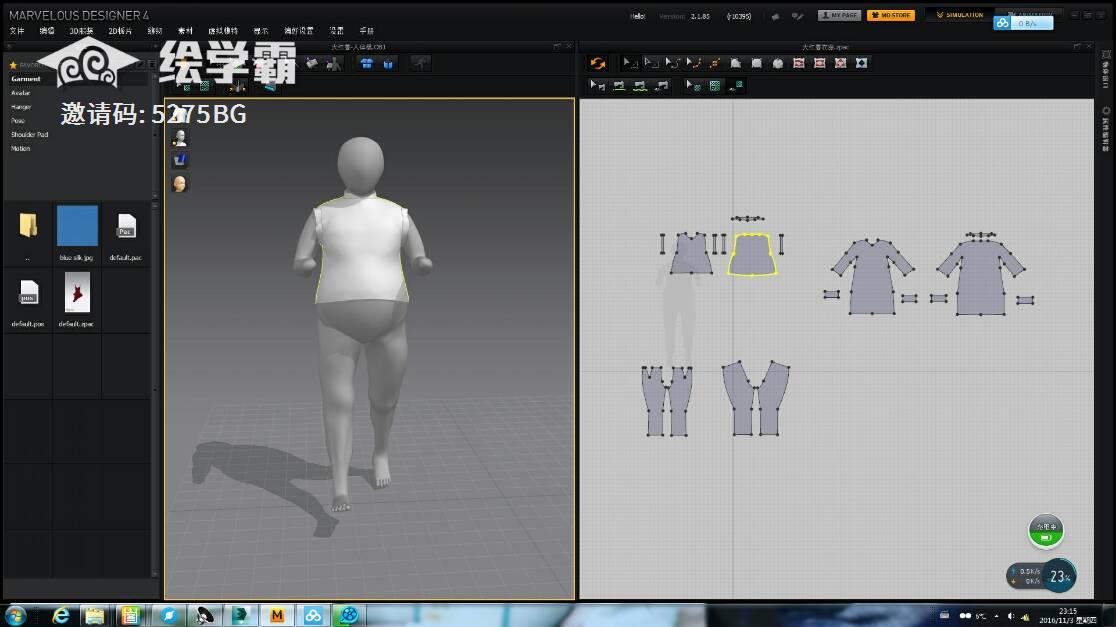Toggle the head texture display icon in 3D view

click(x=180, y=184)
